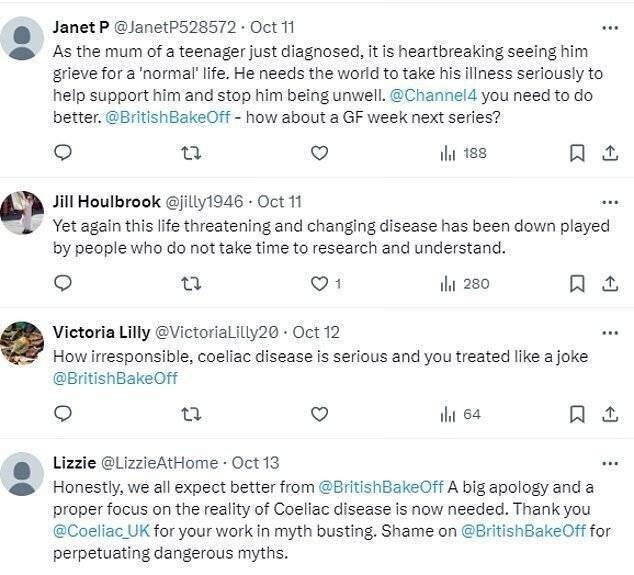Share Jill Houlbrook's tweet

coord(607,283)
